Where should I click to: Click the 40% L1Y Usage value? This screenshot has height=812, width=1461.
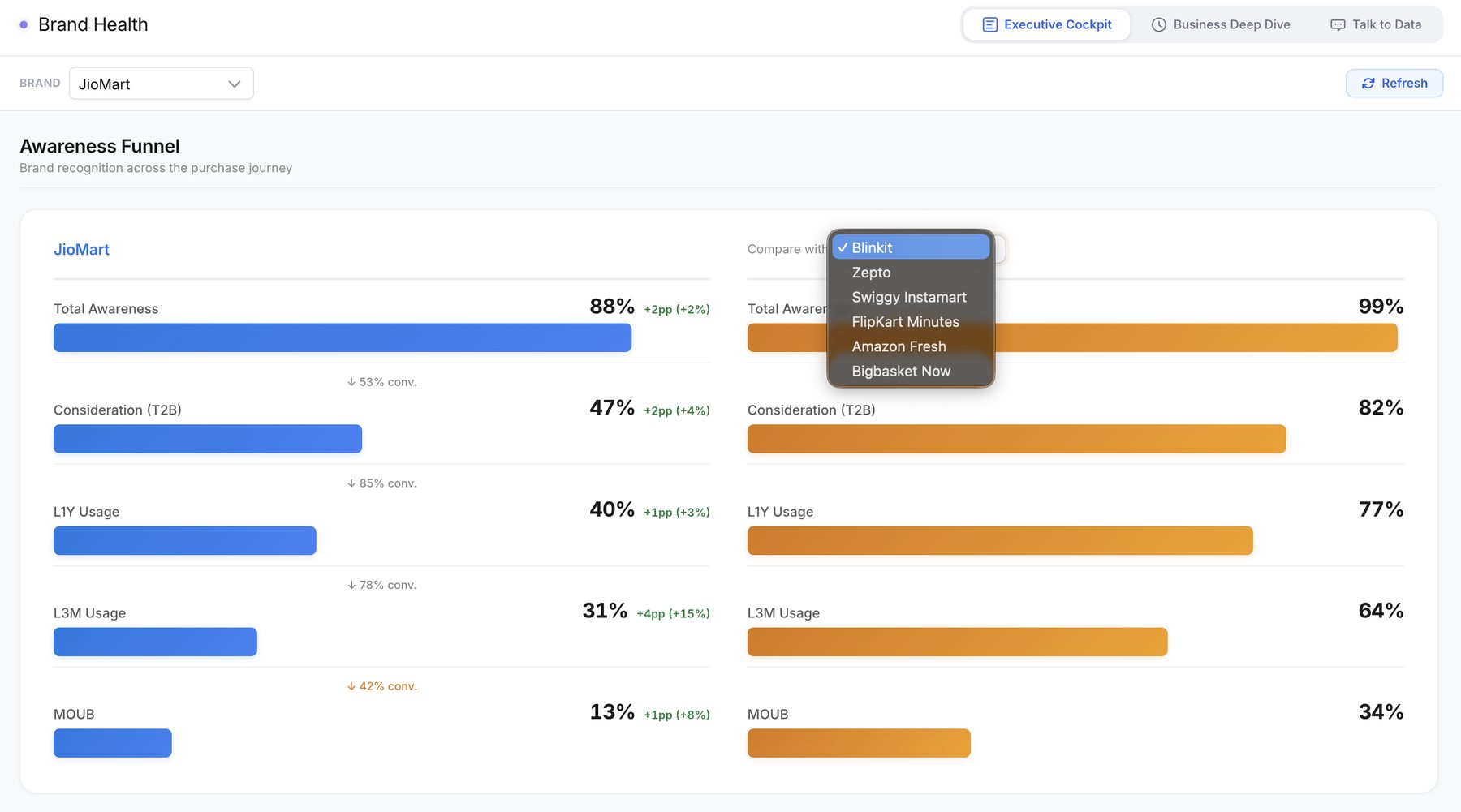point(612,509)
